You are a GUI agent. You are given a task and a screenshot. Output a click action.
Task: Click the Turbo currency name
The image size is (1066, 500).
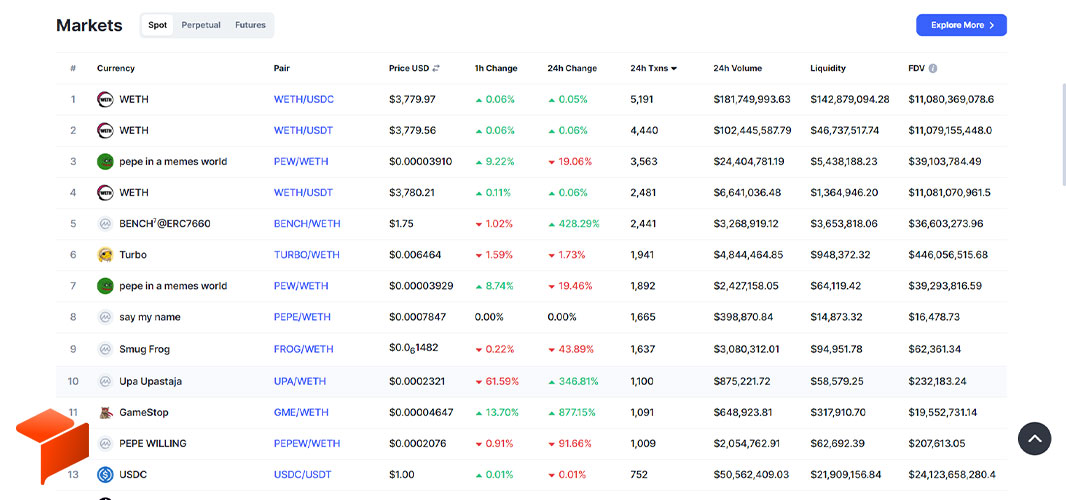(133, 254)
